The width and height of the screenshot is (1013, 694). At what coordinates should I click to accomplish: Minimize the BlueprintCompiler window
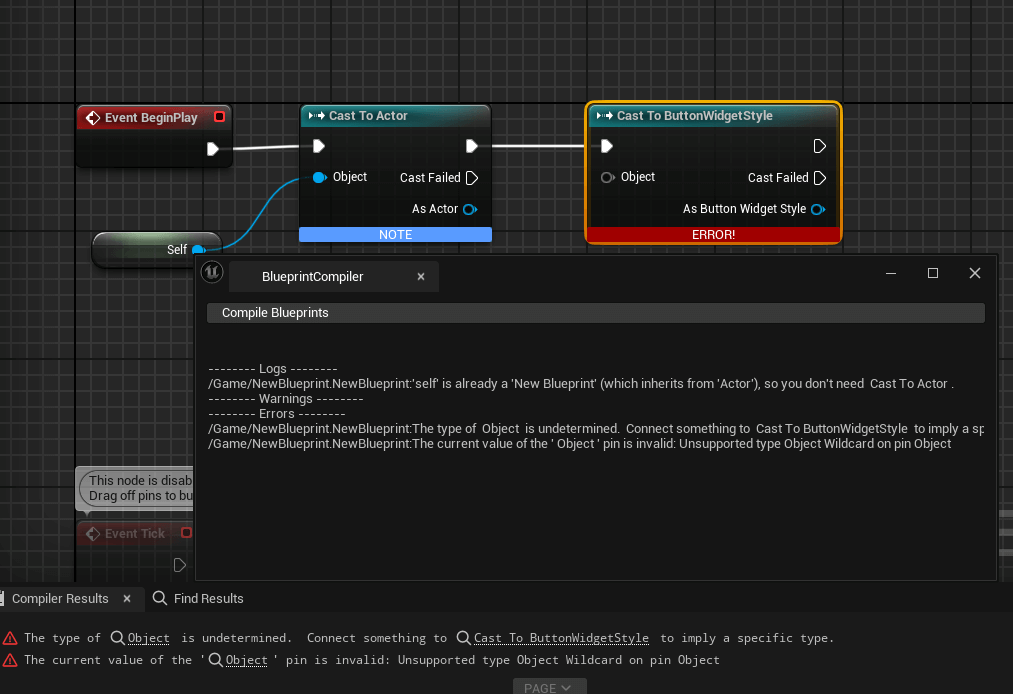pyautogui.click(x=891, y=273)
